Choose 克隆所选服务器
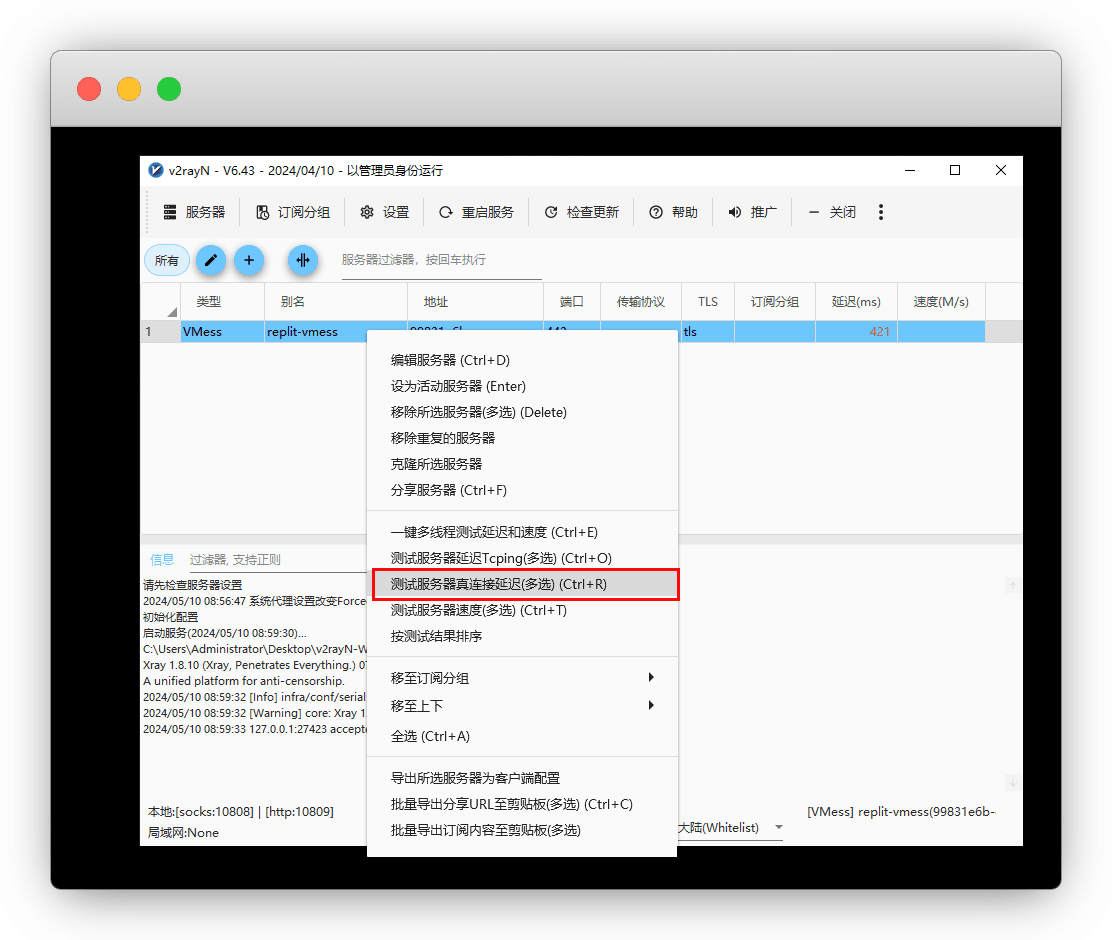This screenshot has width=1112, height=940. click(x=522, y=464)
